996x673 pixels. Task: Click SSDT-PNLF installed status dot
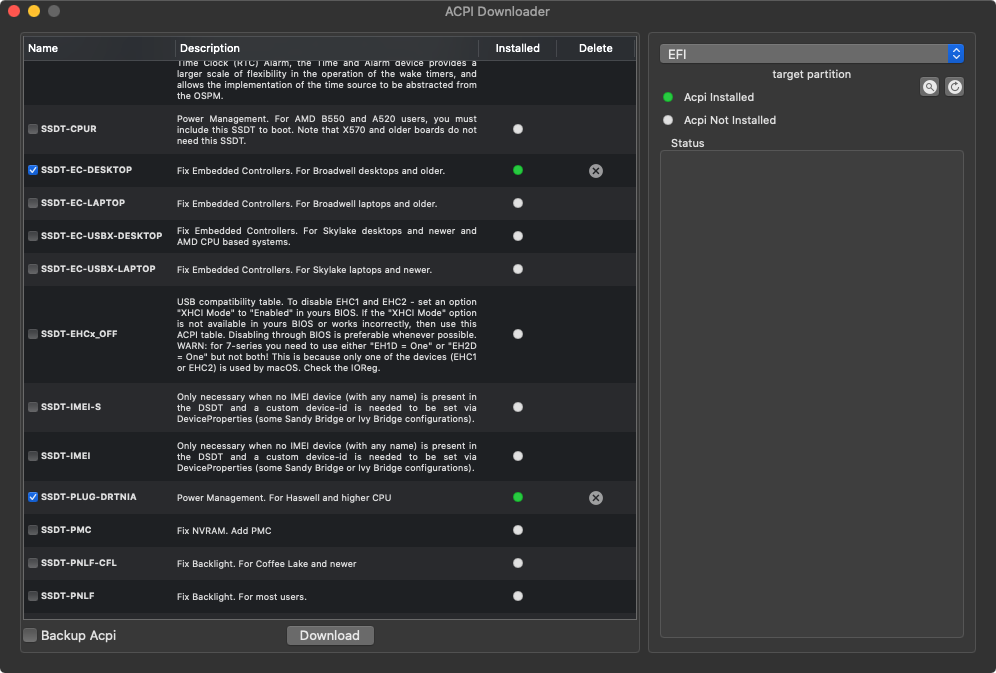pos(518,596)
